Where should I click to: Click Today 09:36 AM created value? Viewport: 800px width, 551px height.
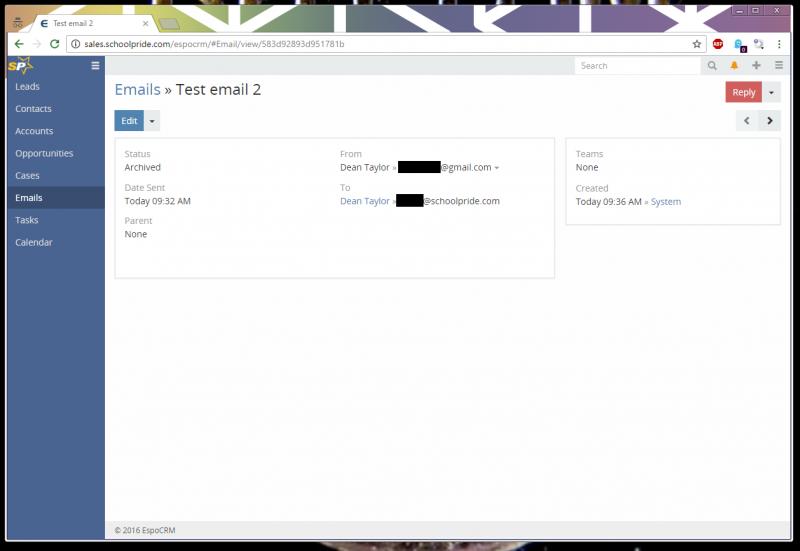[x=608, y=202]
